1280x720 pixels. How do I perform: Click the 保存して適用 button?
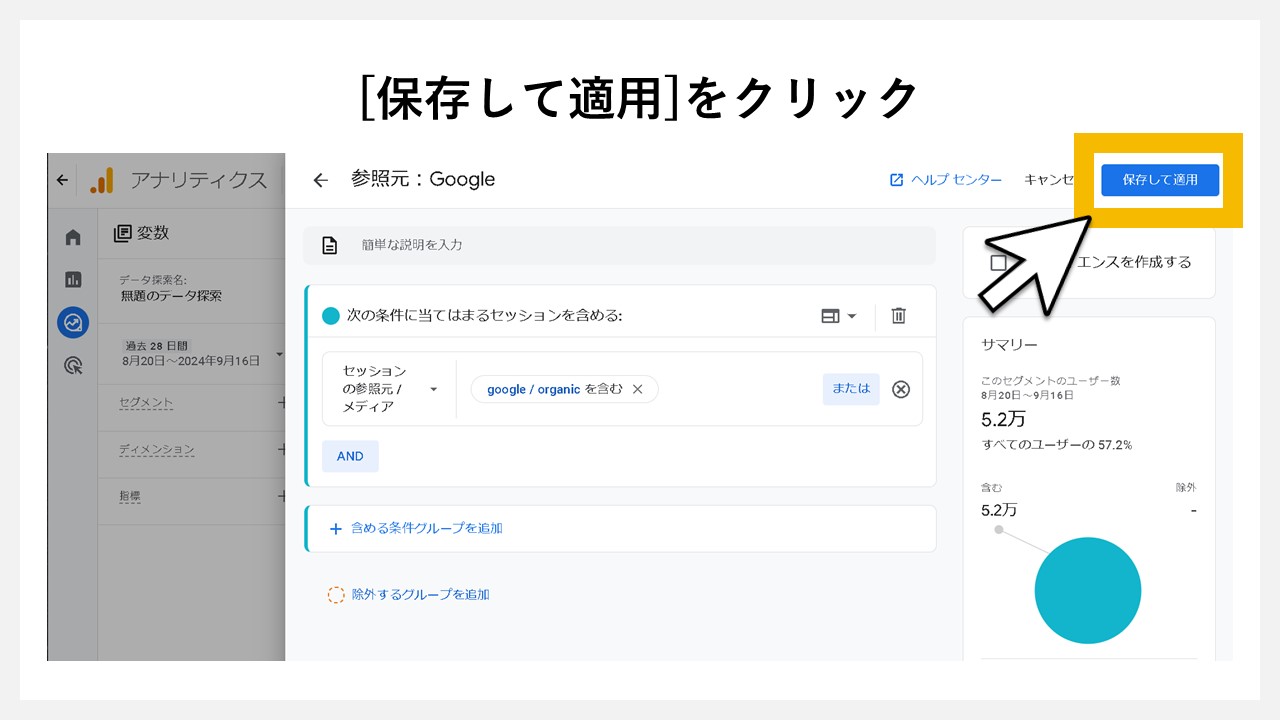pos(1159,180)
